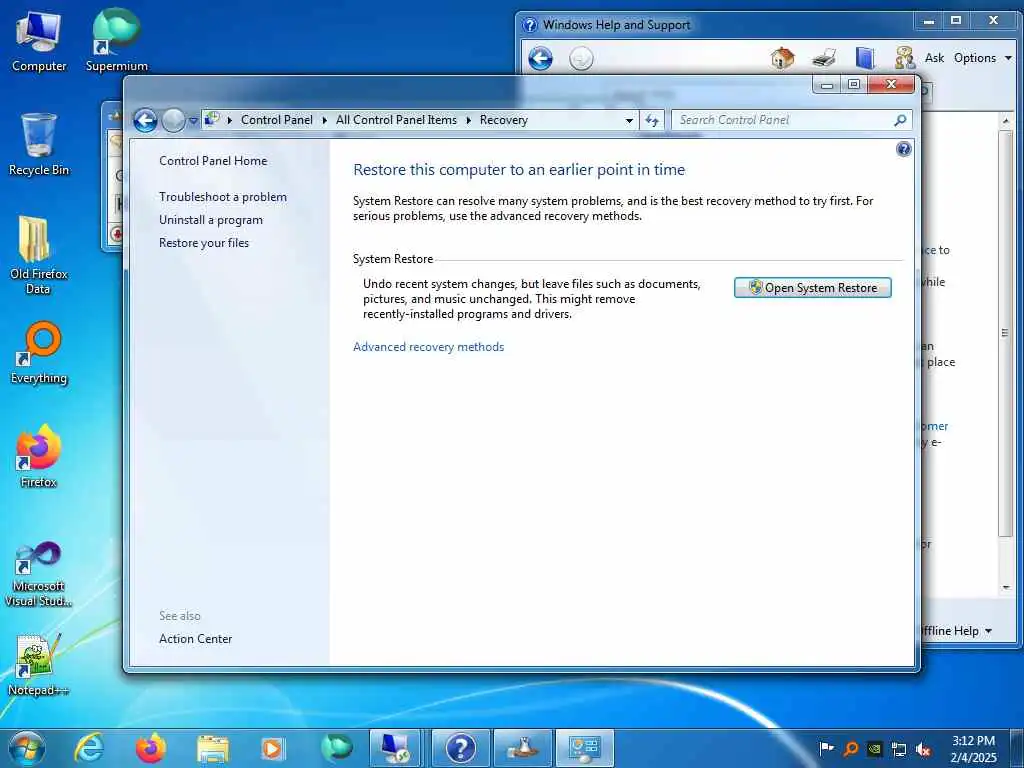This screenshot has height=768, width=1024.
Task: Click Windows Start button
Action: point(27,748)
